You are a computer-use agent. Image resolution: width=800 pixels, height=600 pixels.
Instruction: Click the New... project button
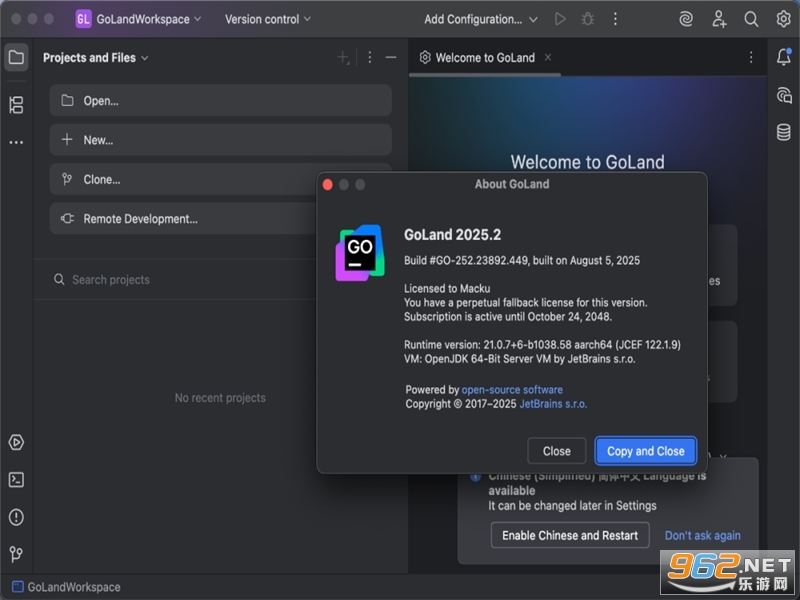220,140
